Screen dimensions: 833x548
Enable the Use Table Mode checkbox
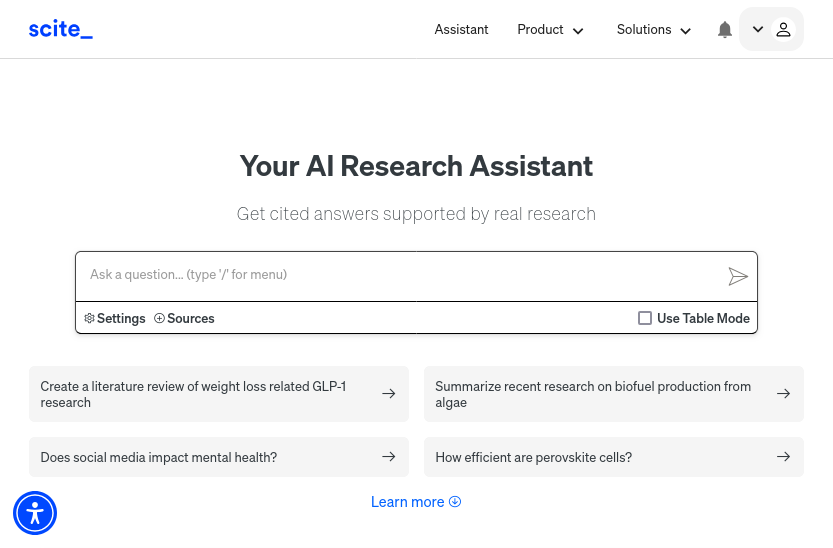click(644, 318)
